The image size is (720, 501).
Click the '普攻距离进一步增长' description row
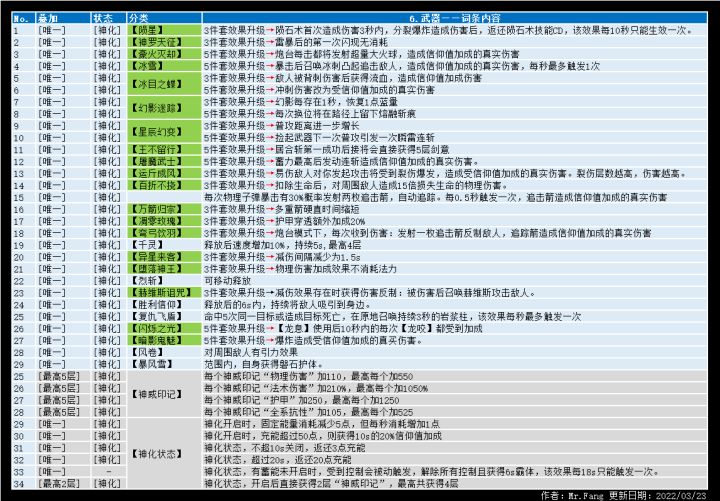point(281,126)
